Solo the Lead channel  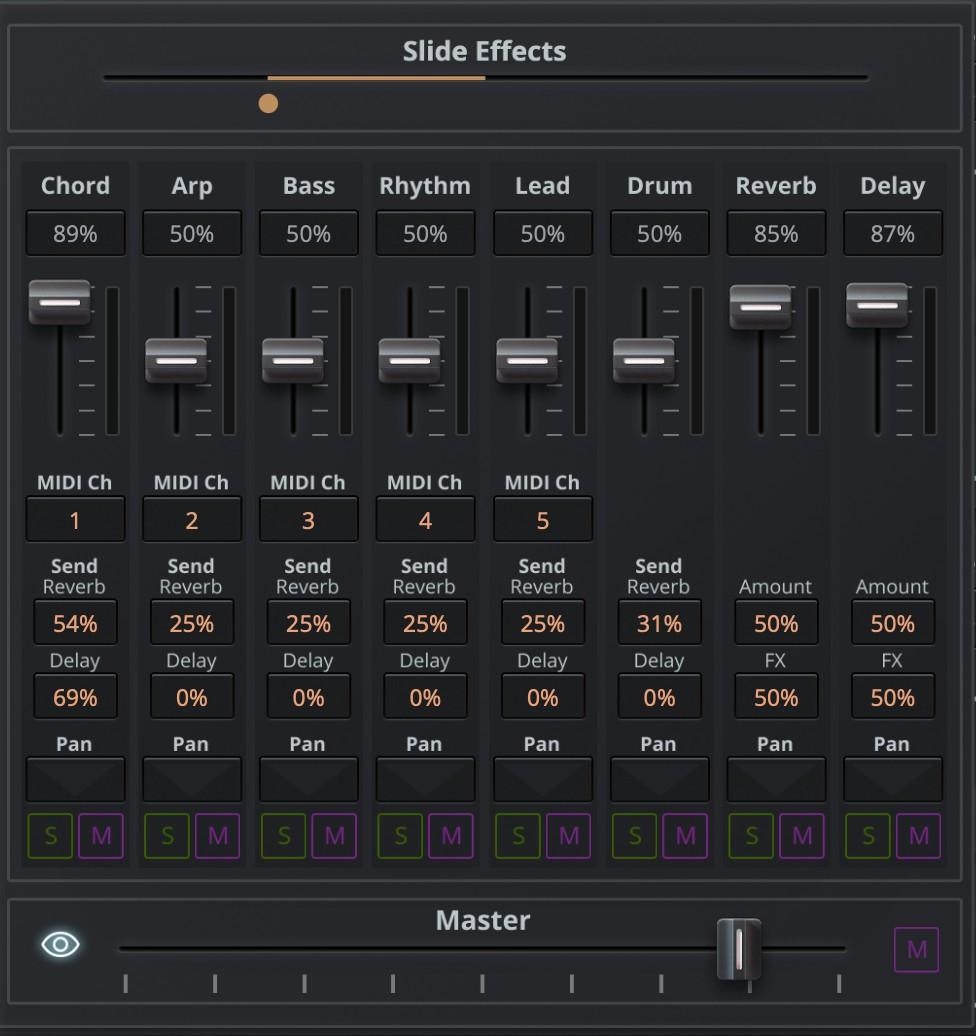[x=517, y=836]
